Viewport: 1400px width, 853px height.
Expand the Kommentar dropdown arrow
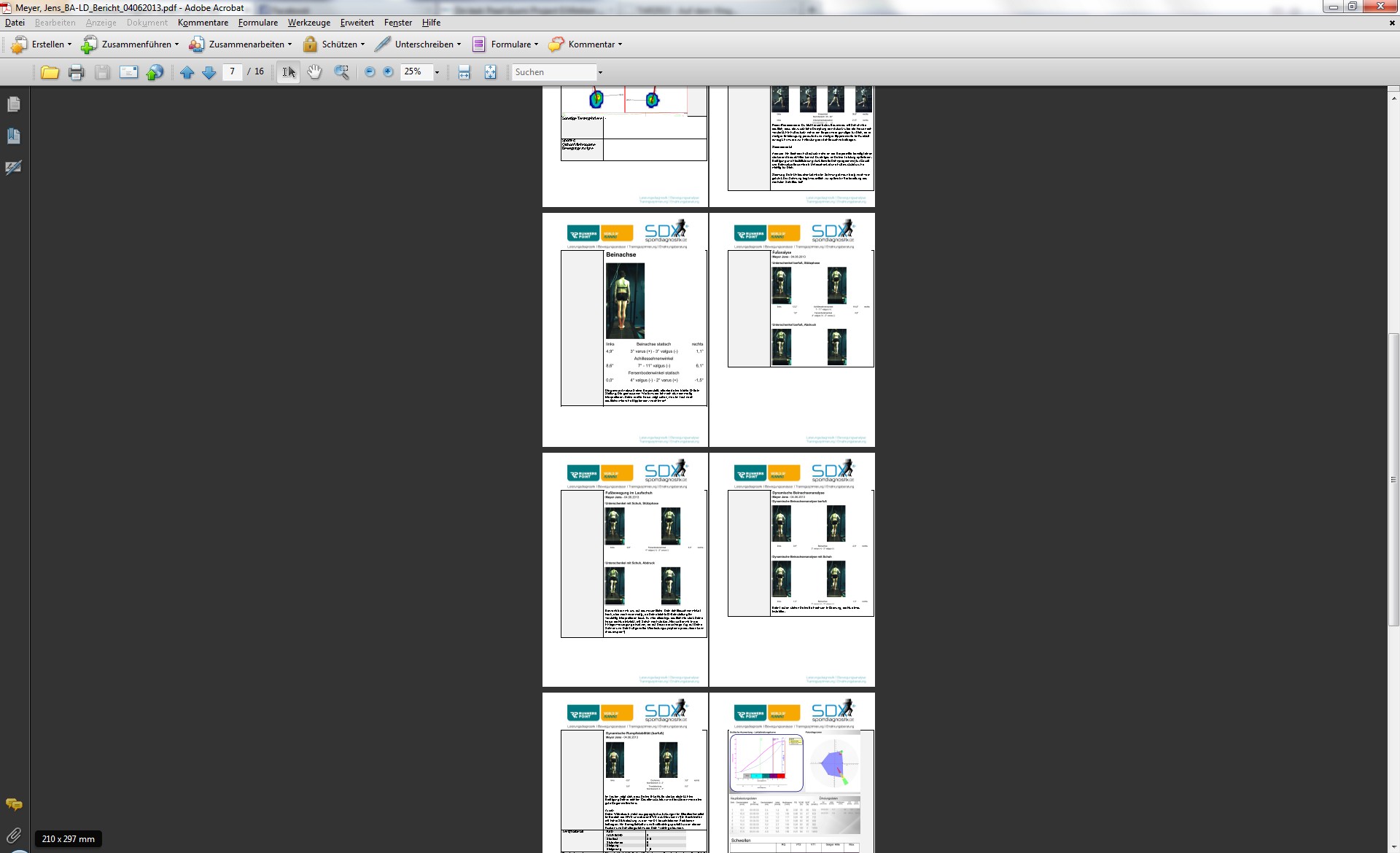(620, 44)
